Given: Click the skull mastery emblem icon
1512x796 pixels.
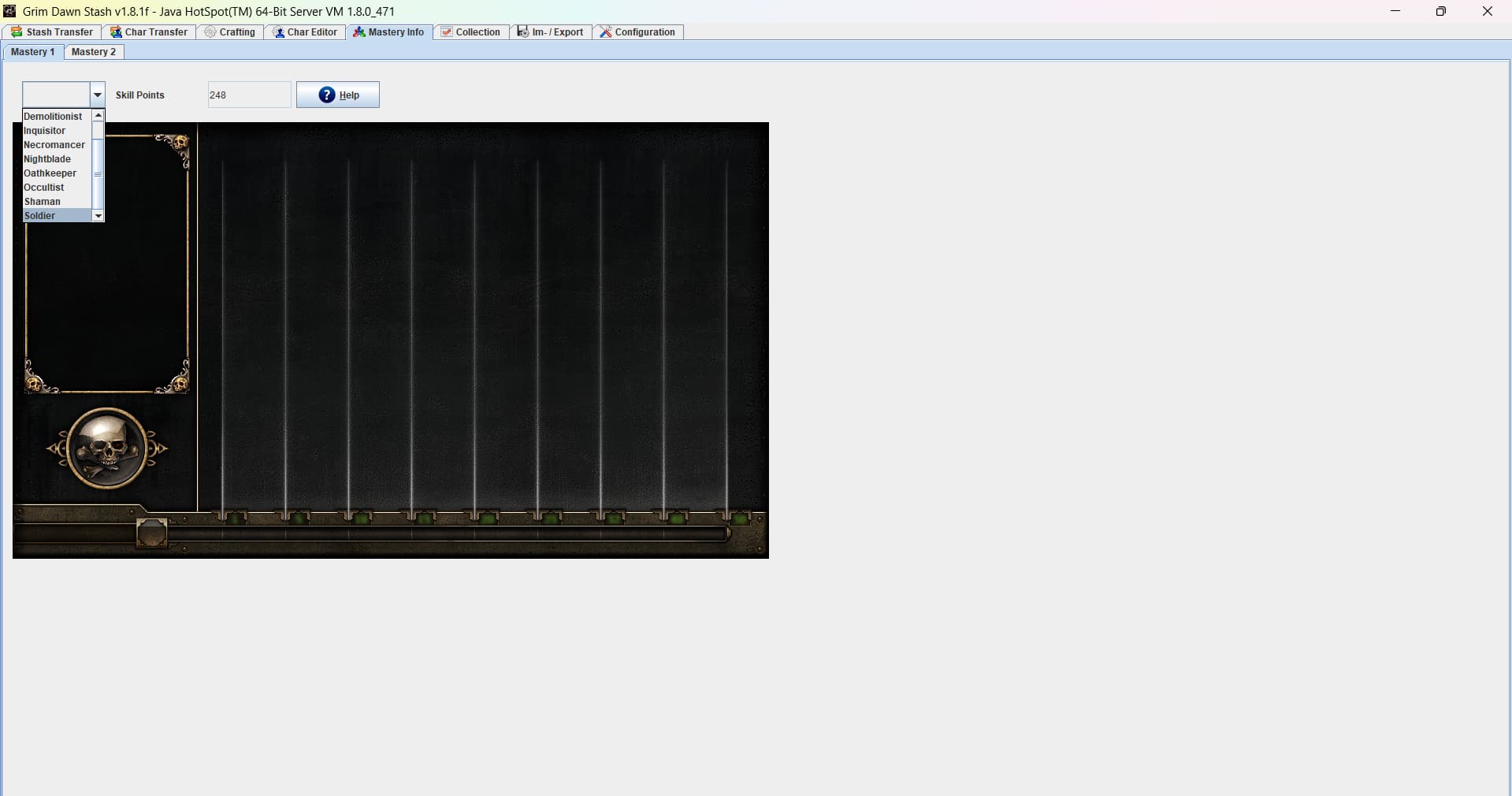Looking at the screenshot, I should pos(106,448).
